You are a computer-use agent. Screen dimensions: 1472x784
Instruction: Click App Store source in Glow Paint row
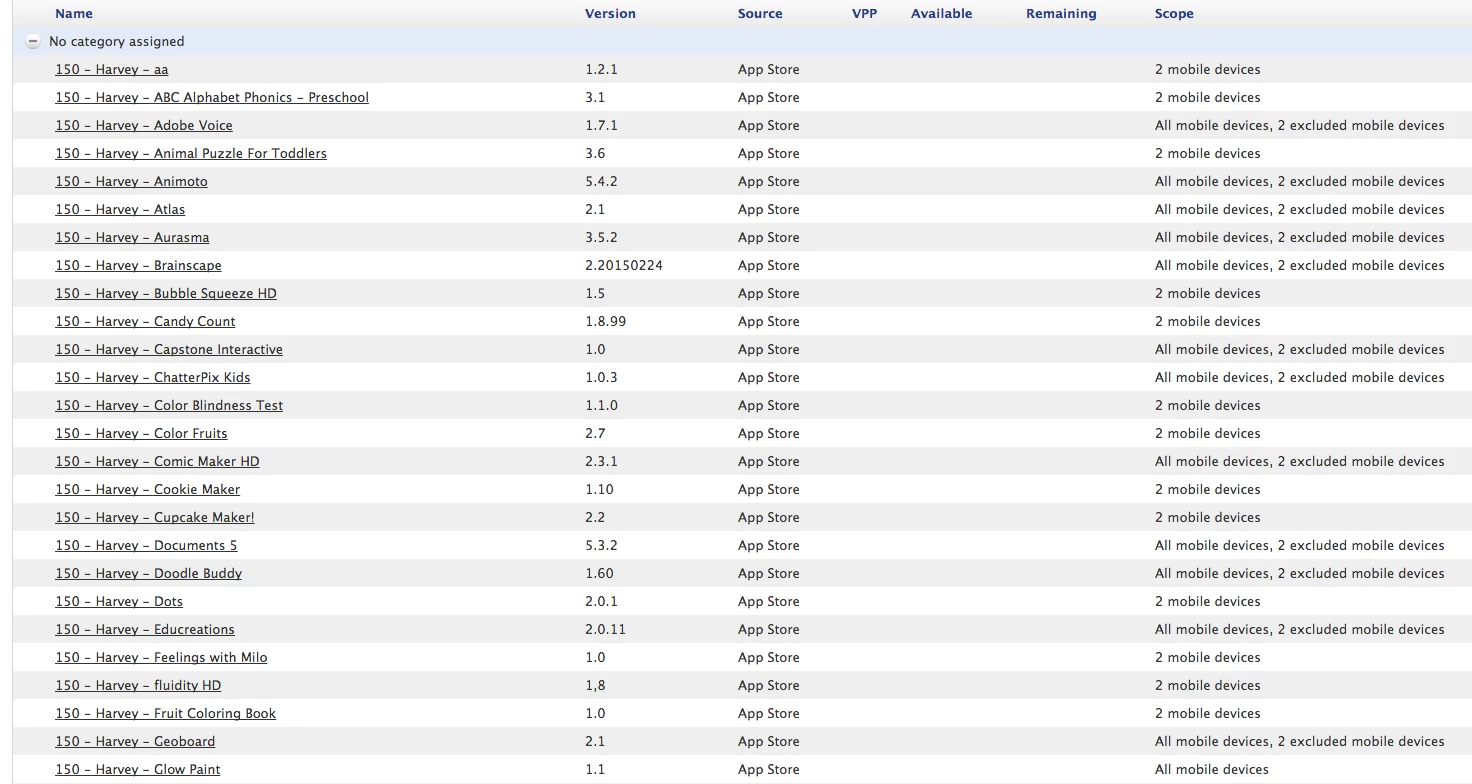[x=769, y=770]
